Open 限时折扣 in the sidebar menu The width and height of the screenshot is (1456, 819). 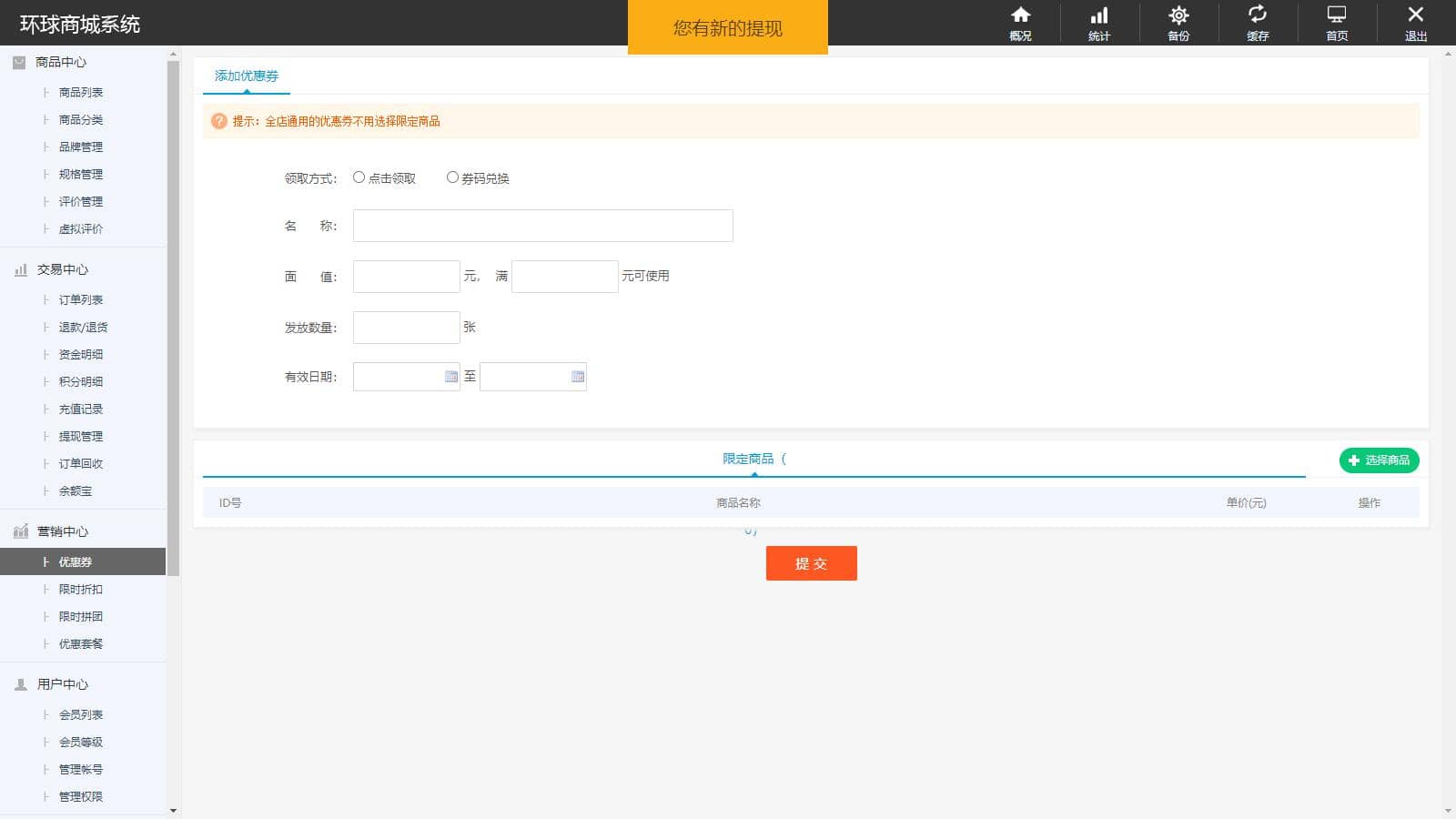[80, 590]
